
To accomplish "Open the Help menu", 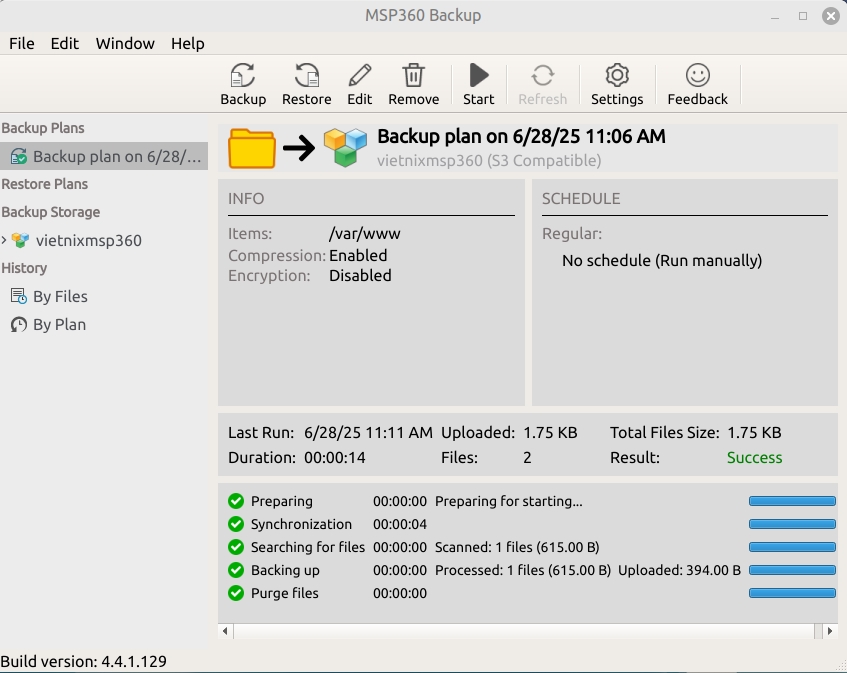I will pyautogui.click(x=188, y=43).
